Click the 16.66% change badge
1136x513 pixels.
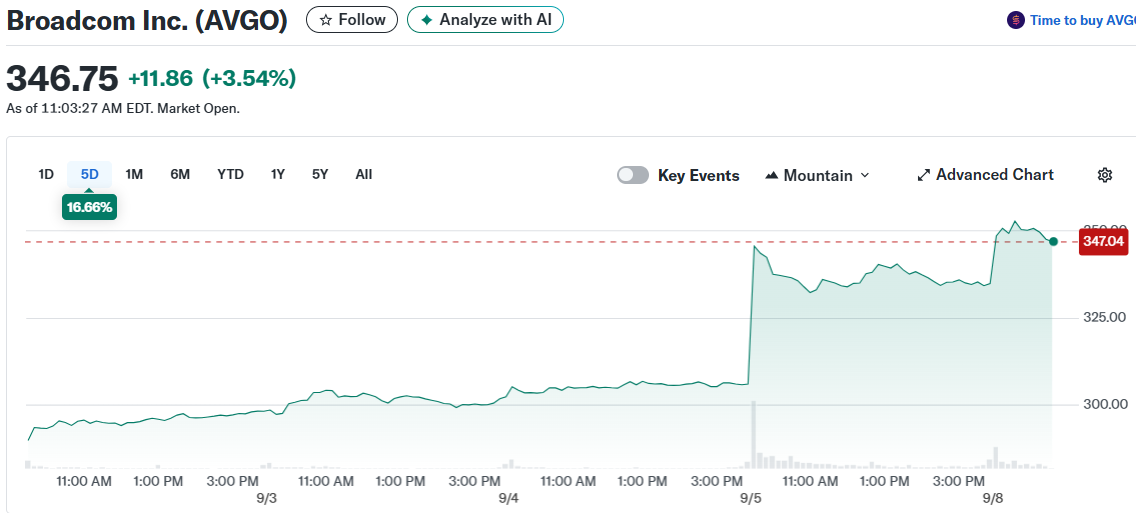90,208
